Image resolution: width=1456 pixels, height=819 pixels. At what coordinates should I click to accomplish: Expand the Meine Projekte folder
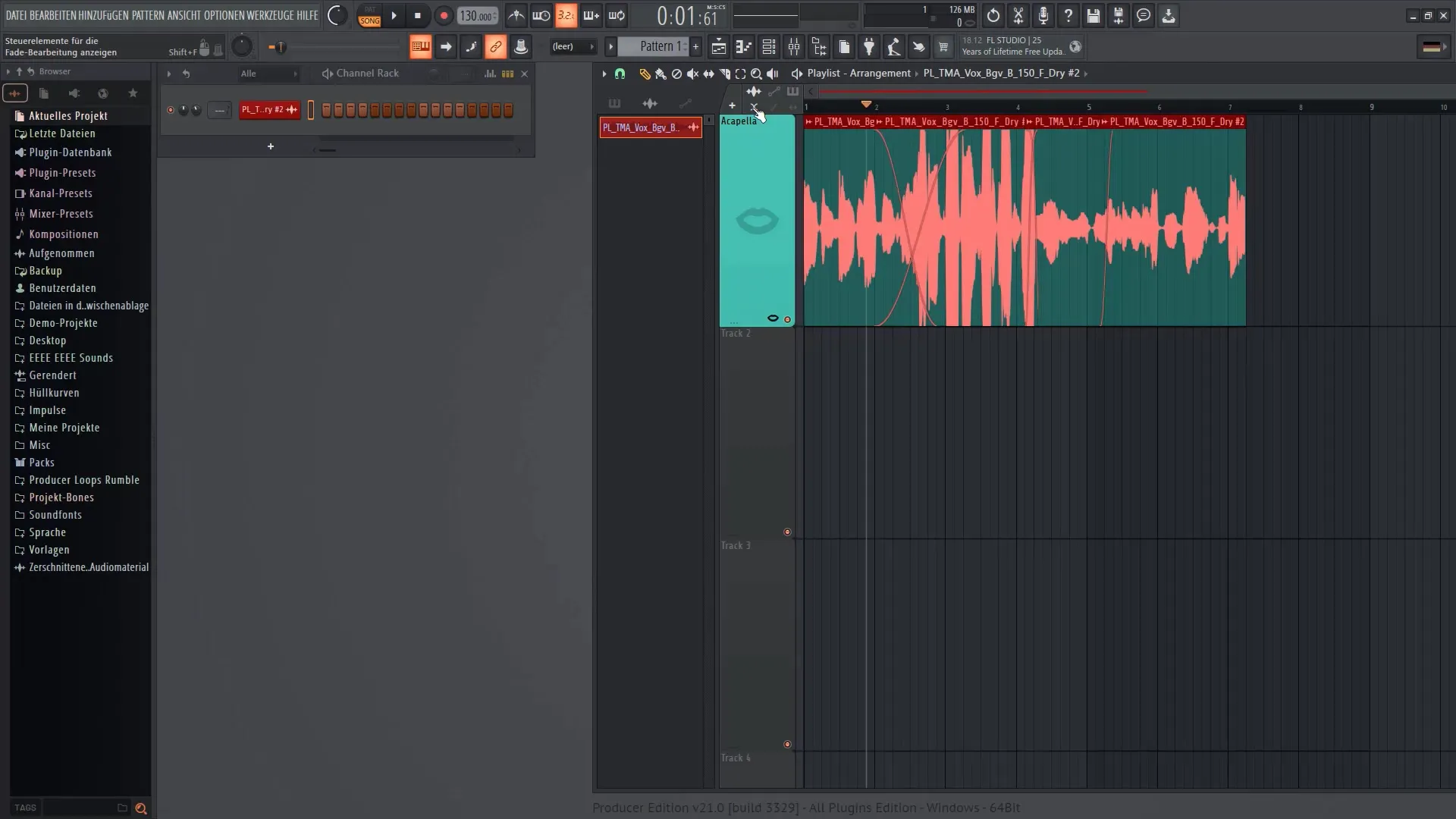pos(64,427)
